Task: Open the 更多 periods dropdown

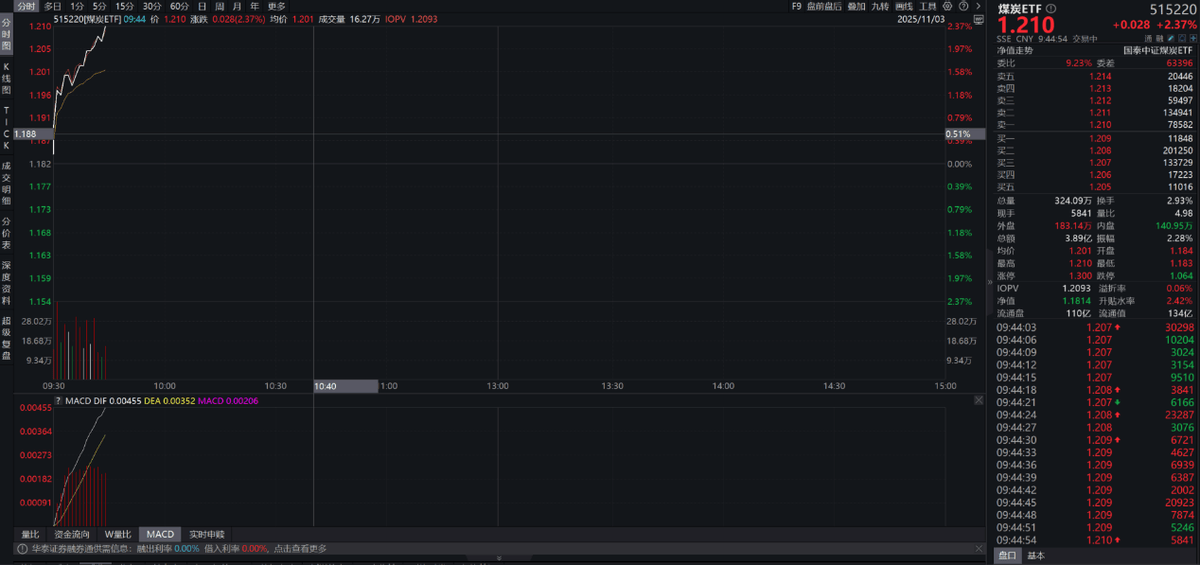Action: [x=277, y=6]
